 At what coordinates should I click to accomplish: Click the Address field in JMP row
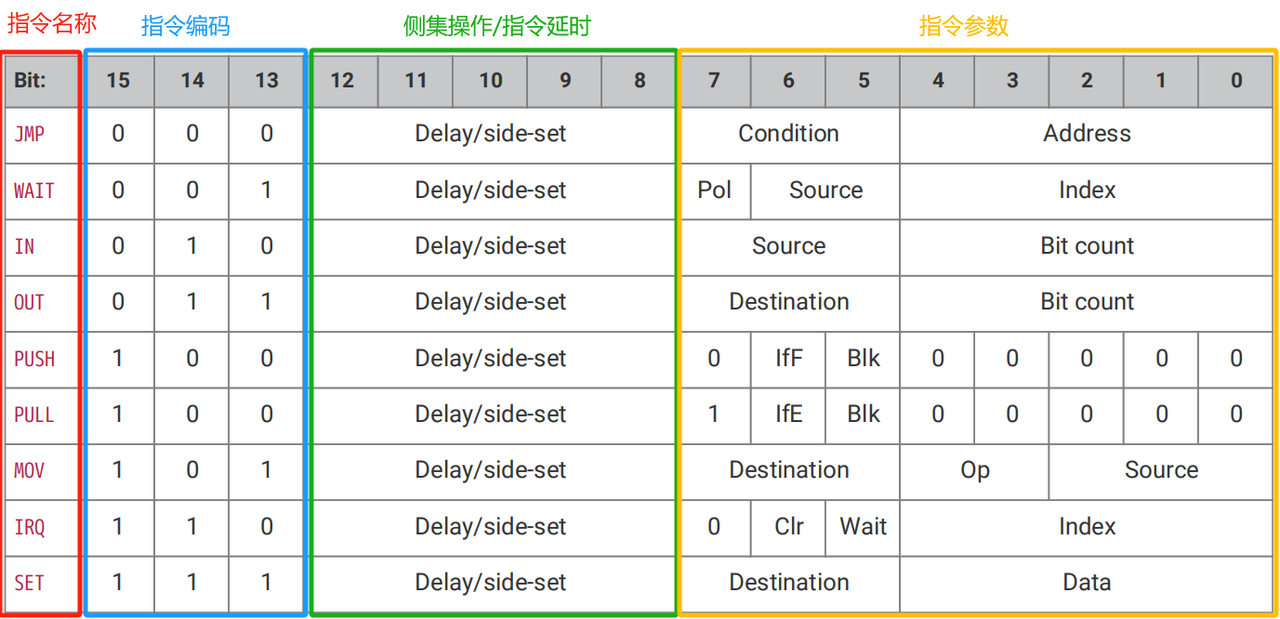click(1087, 134)
